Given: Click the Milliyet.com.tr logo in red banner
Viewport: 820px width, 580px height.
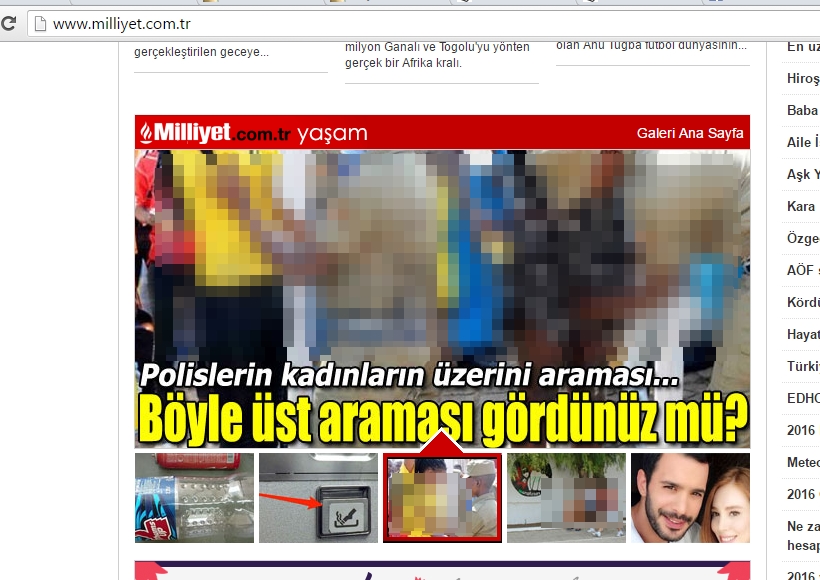Looking at the screenshot, I should [215, 133].
